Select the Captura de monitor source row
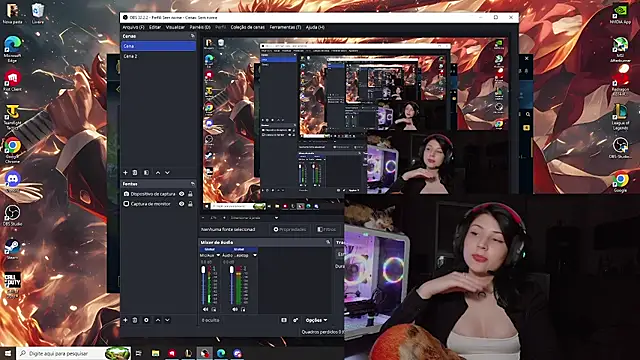 click(x=158, y=204)
